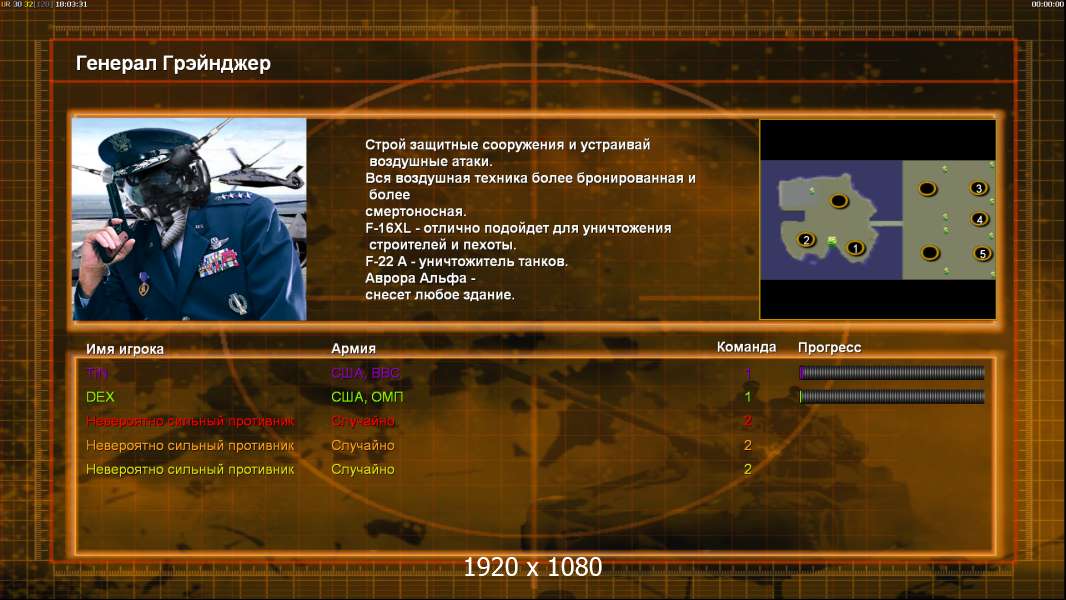The height and width of the screenshot is (600, 1066).
Task: Click team number 2 in the orange row
Action: pyautogui.click(x=748, y=445)
